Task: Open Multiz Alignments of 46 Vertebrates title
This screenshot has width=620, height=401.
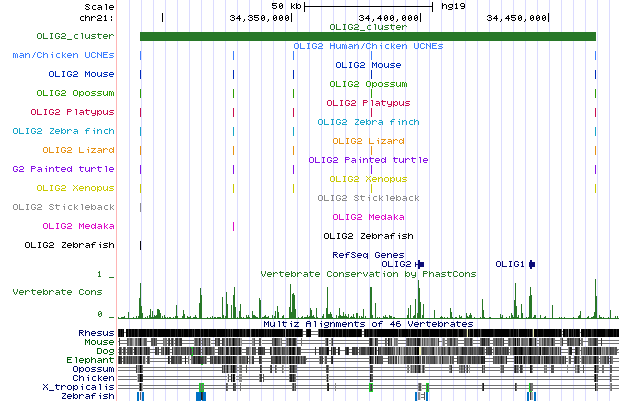Action: tap(368, 324)
